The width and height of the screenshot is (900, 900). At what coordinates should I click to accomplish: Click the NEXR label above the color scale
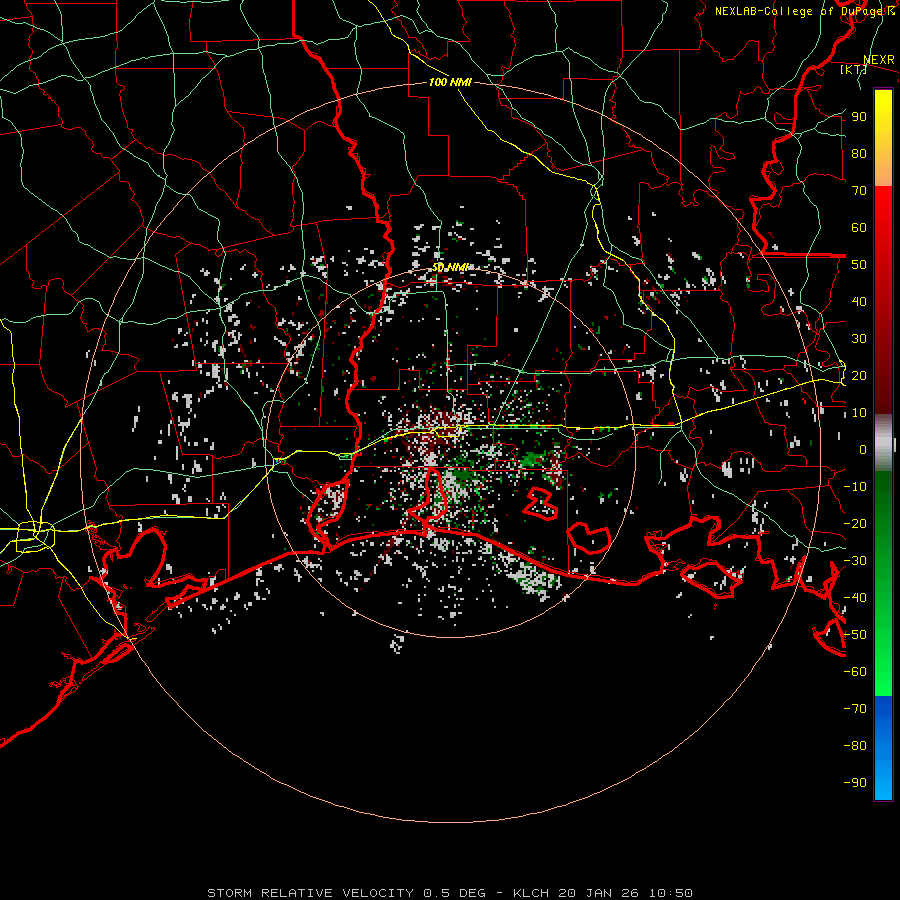point(879,60)
